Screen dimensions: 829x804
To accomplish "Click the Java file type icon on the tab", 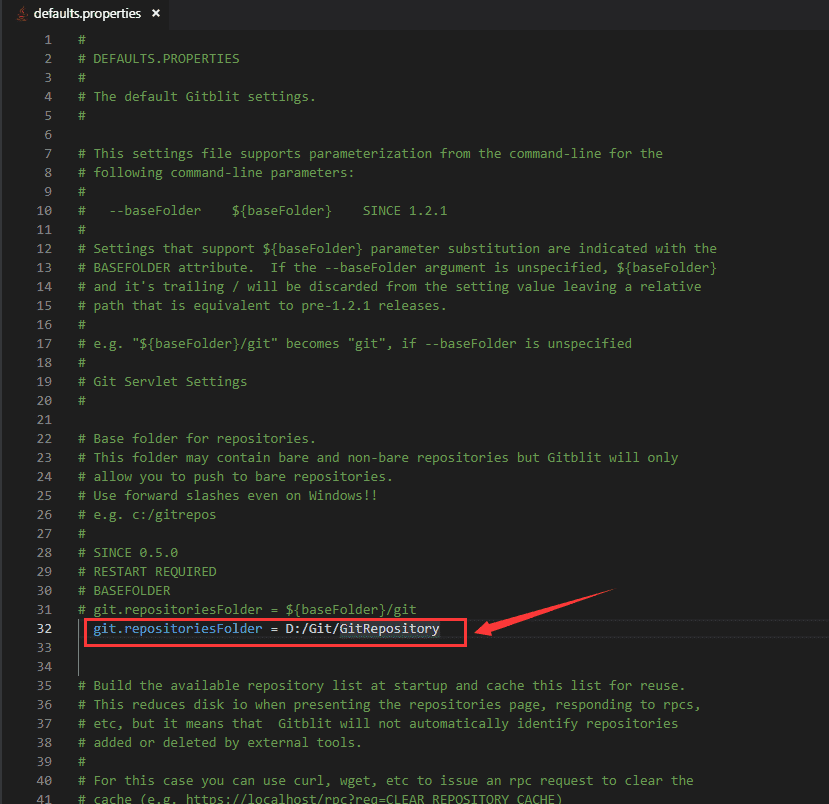I will [20, 14].
